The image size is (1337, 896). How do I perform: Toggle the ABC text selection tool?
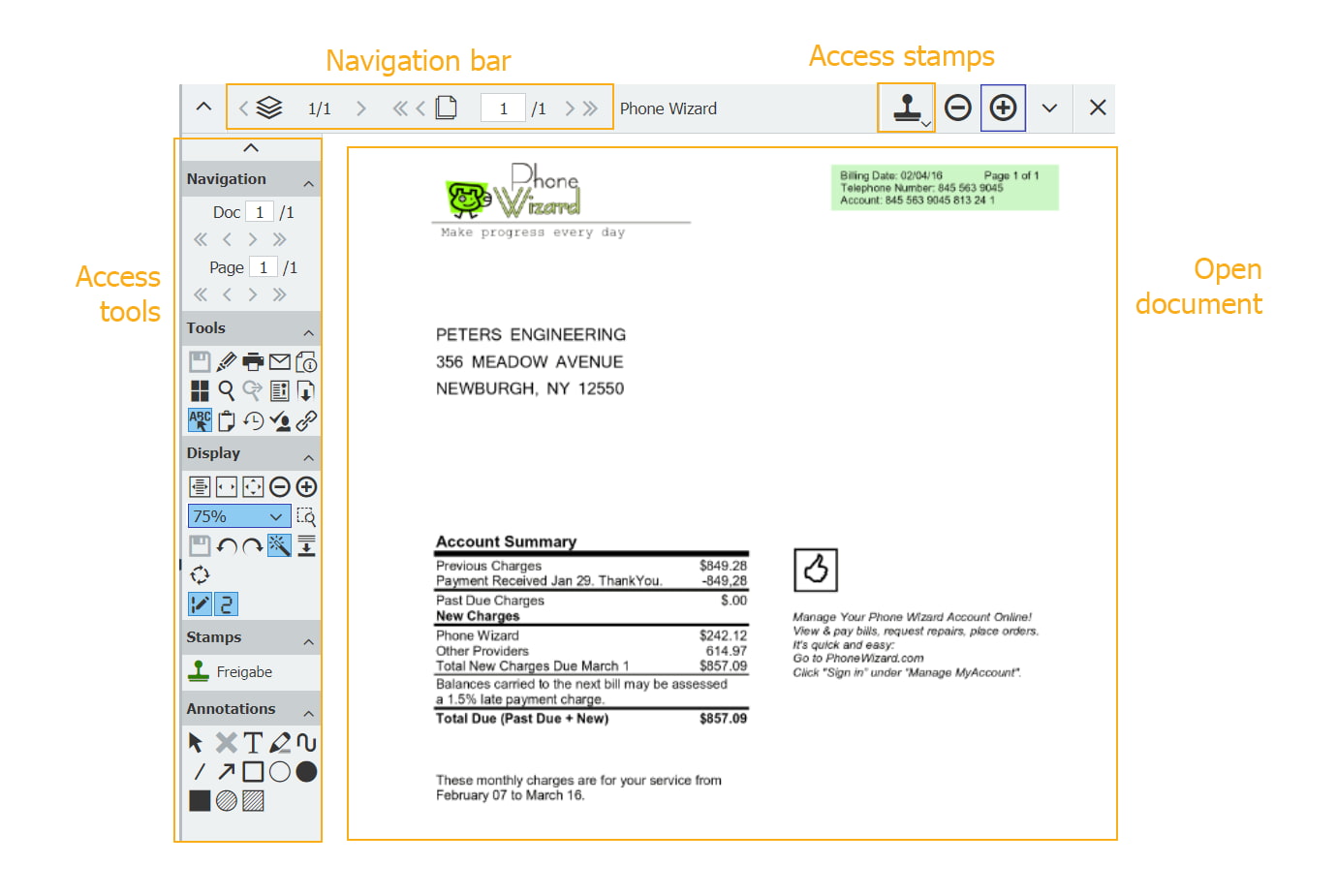(x=200, y=420)
